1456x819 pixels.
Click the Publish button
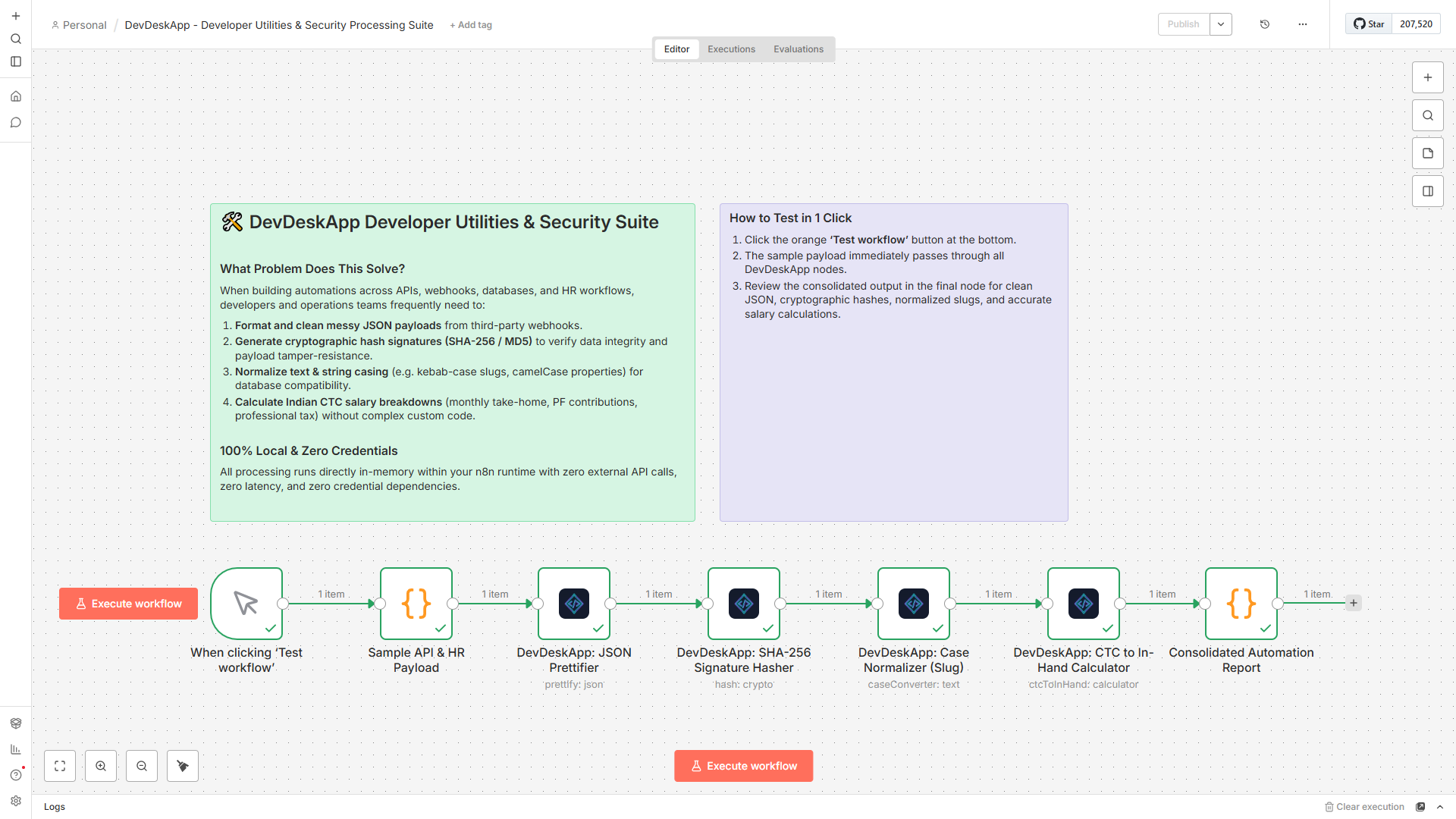pos(1183,24)
